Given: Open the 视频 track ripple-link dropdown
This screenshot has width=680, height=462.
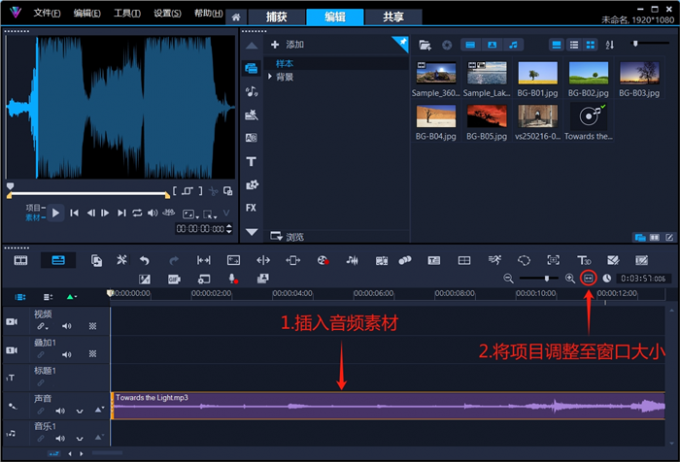Looking at the screenshot, I should [42, 326].
